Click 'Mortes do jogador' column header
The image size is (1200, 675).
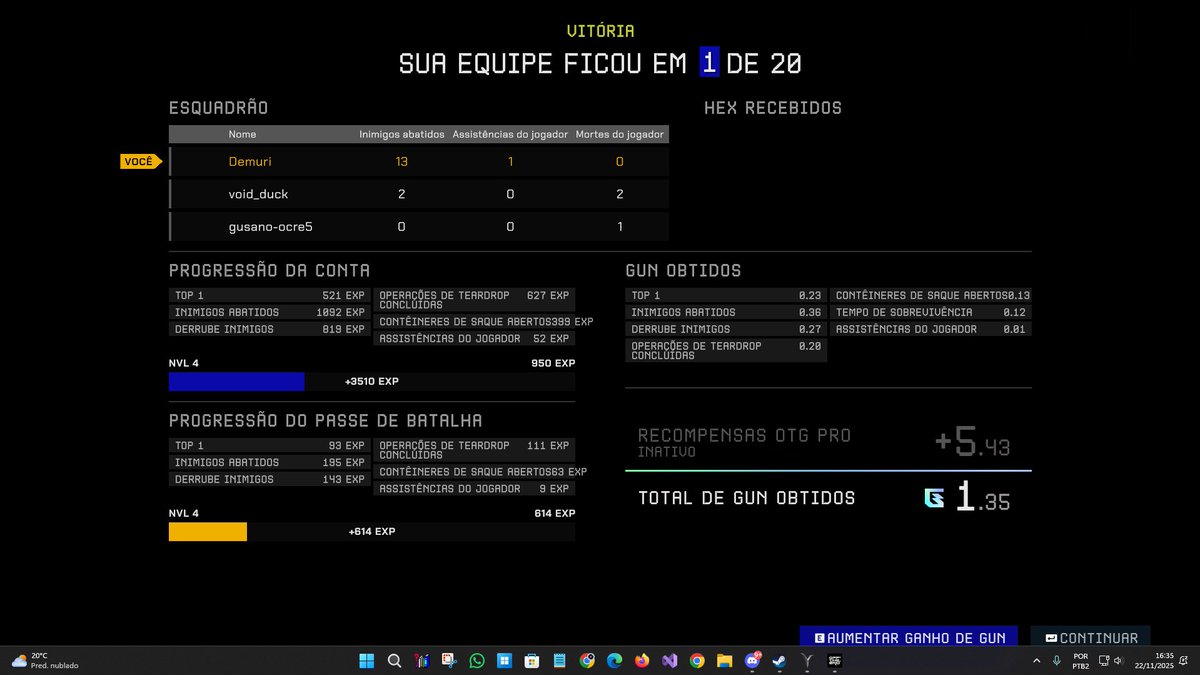pos(620,134)
